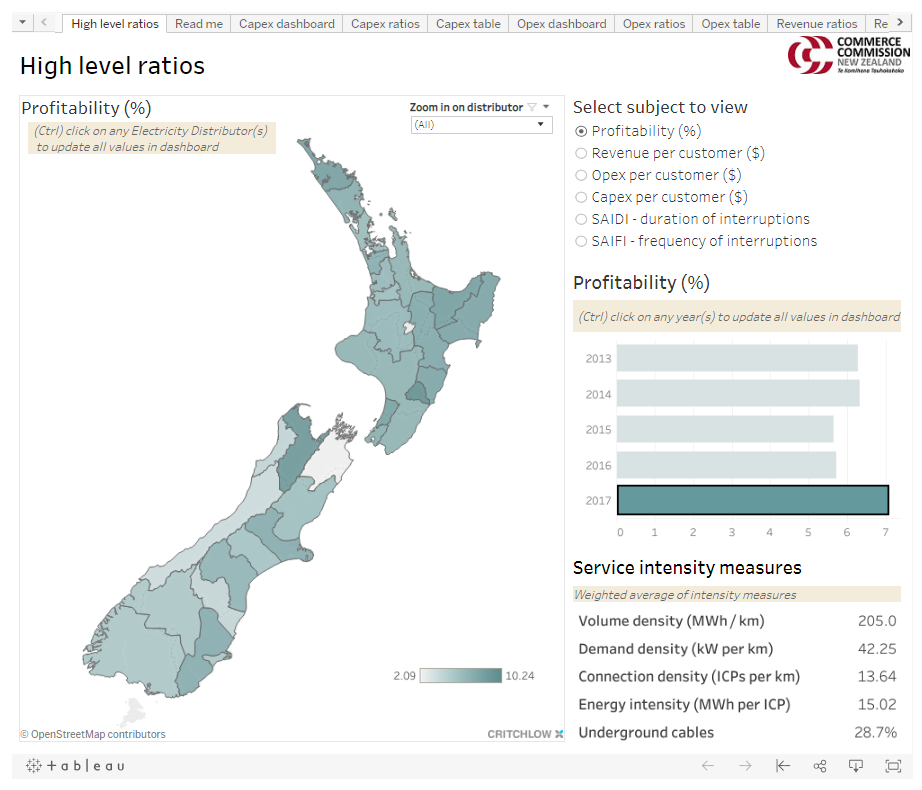This screenshot has height=790, width=922.
Task: Click the filter funnel icon beside Zoom in on distributor
Action: (532, 107)
